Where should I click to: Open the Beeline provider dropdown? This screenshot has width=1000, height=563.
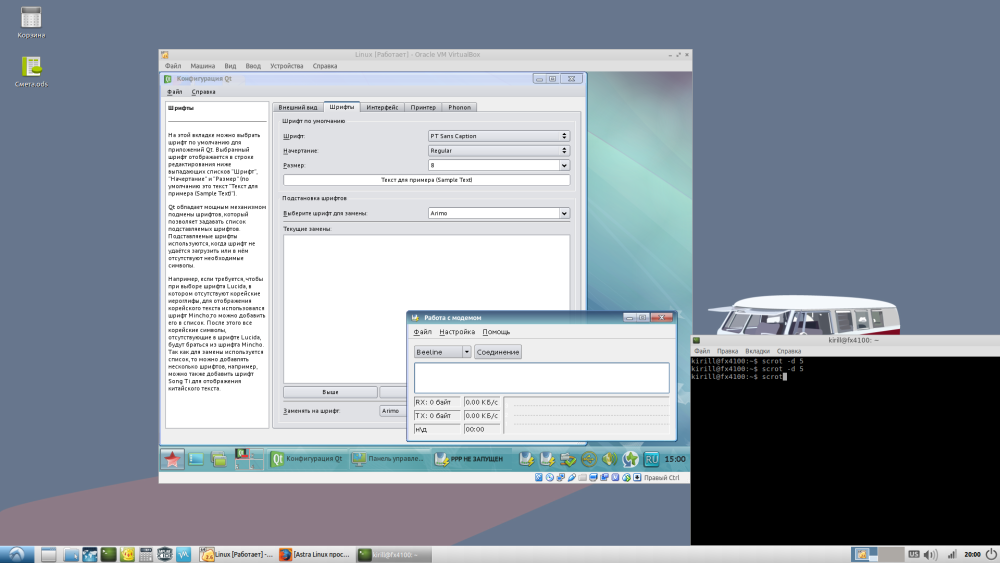tap(442, 352)
